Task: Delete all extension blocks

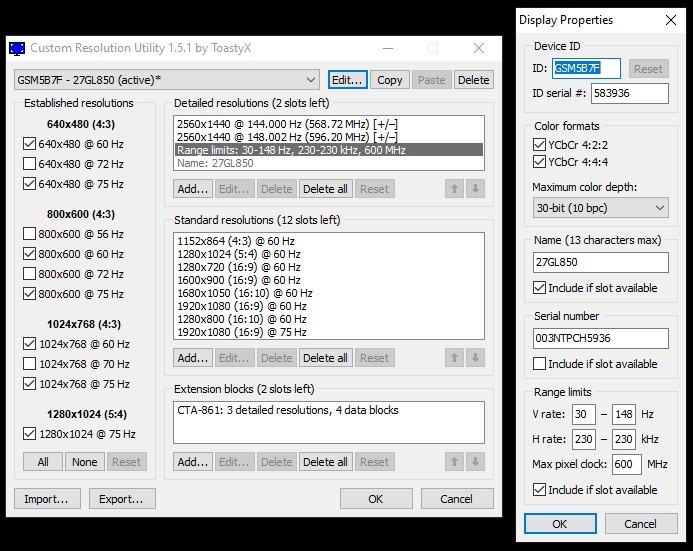Action: pyautogui.click(x=325, y=462)
